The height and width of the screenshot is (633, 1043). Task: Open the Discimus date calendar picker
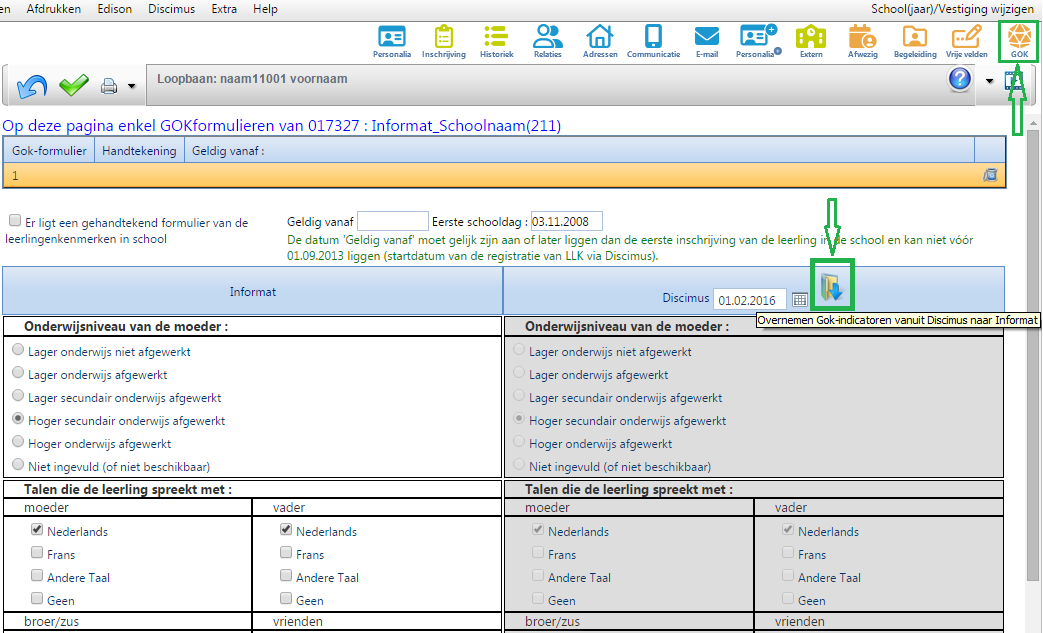pyautogui.click(x=800, y=300)
